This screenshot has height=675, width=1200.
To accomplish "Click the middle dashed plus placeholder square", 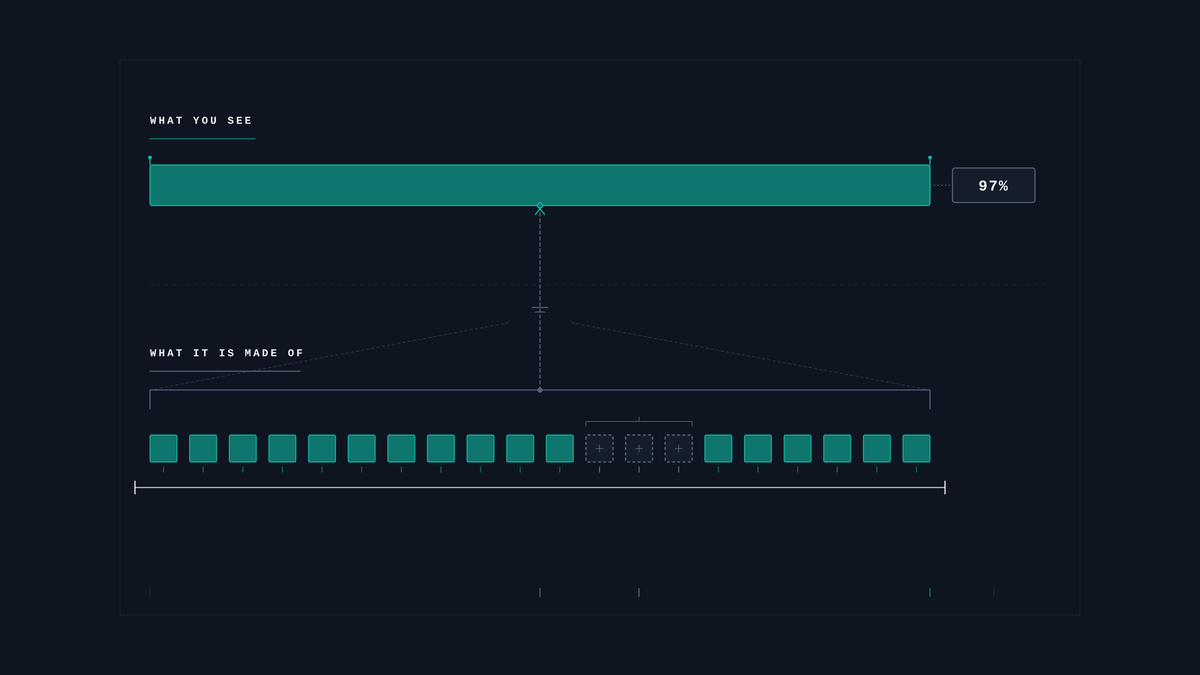I will coord(639,448).
